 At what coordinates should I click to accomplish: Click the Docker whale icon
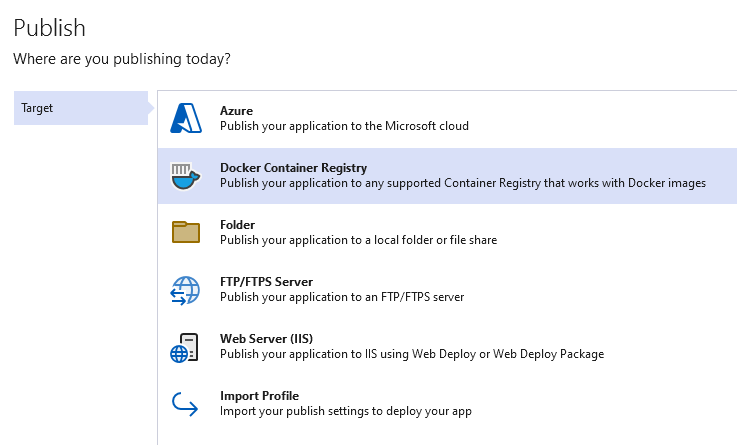[x=186, y=176]
